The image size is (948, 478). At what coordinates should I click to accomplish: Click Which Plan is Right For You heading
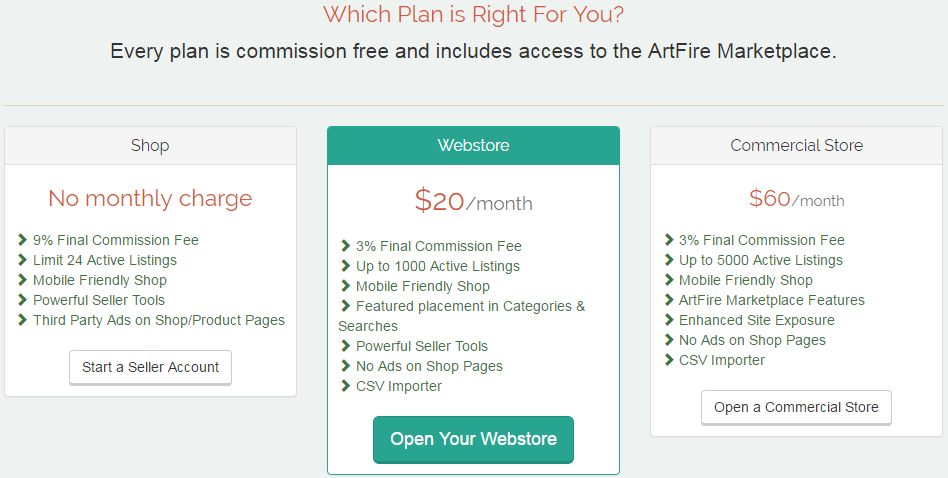click(x=473, y=14)
